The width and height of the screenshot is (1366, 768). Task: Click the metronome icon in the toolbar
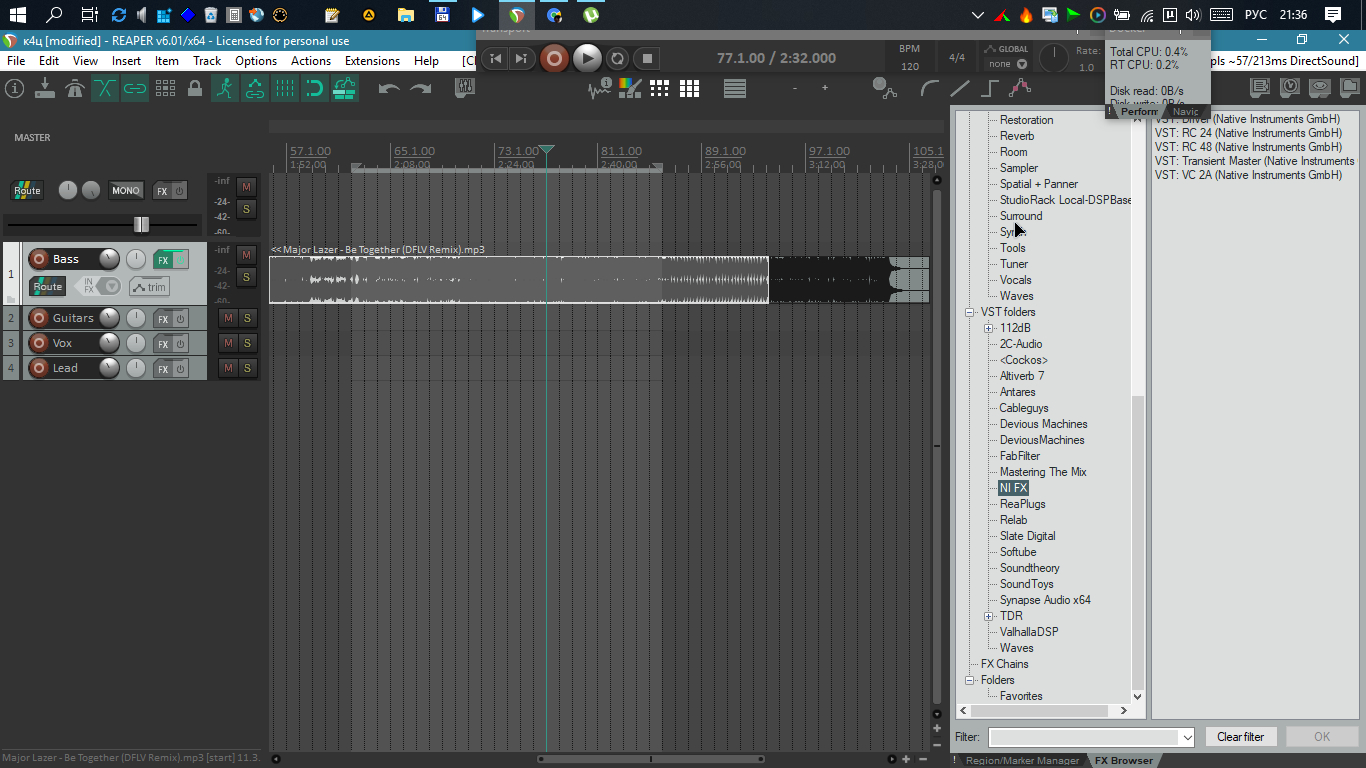pyautogui.click(x=74, y=89)
